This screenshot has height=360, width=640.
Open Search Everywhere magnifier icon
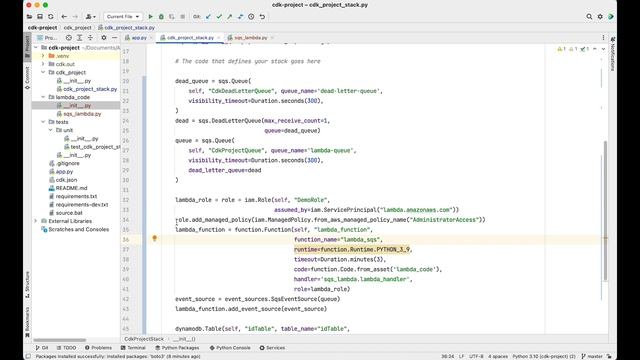click(589, 17)
